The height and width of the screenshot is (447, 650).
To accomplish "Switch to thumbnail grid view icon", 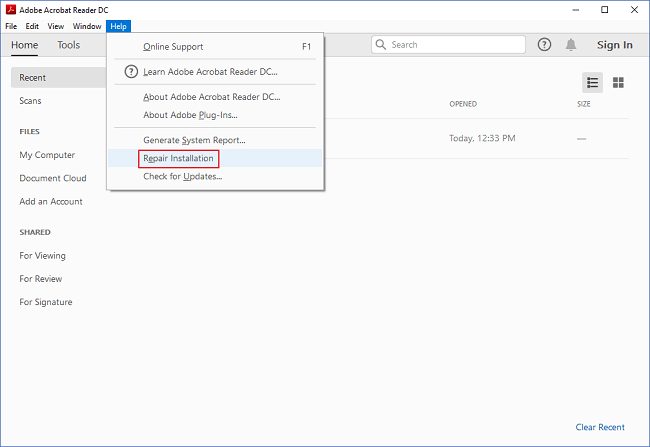I will [618, 82].
